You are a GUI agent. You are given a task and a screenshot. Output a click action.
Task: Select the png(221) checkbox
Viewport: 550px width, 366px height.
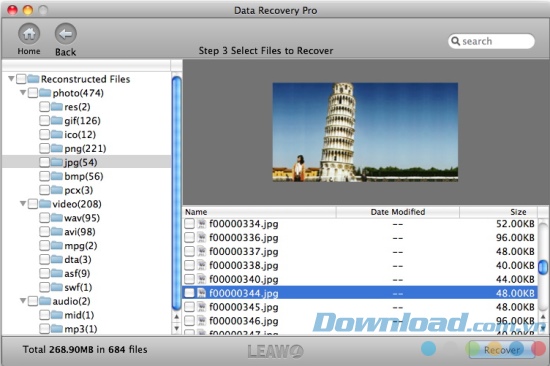point(44,148)
